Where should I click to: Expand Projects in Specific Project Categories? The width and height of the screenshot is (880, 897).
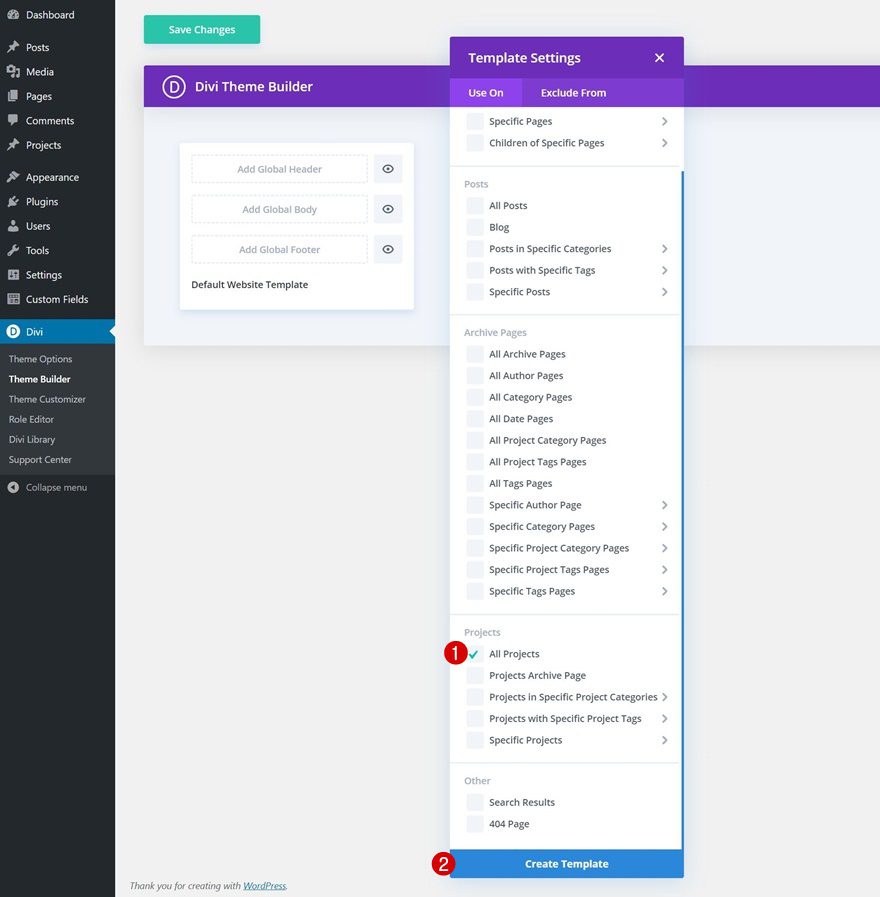tap(664, 696)
